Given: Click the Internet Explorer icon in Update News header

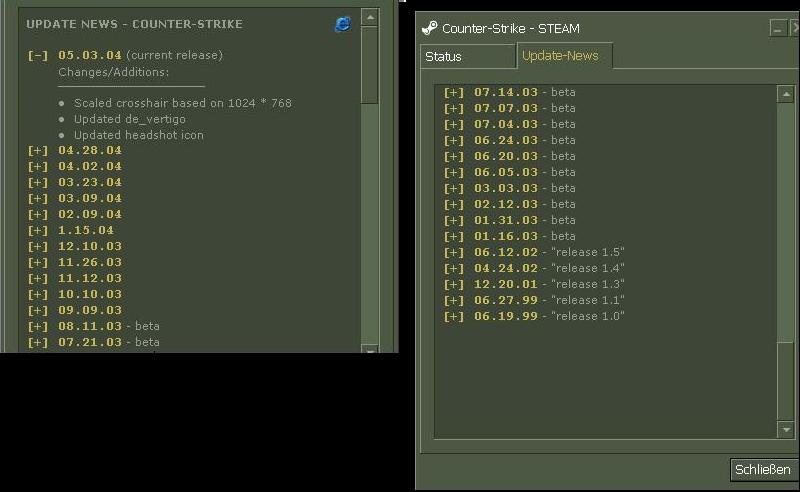Looking at the screenshot, I should pos(343,24).
